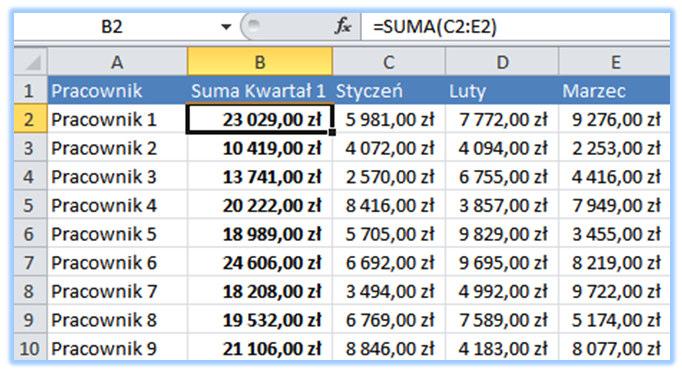Click the Name Box showing B2

click(x=112, y=27)
